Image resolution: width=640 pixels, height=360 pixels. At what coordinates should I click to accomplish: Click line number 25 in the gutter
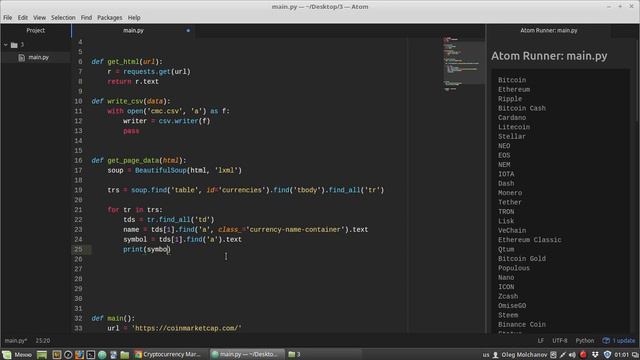click(78, 249)
